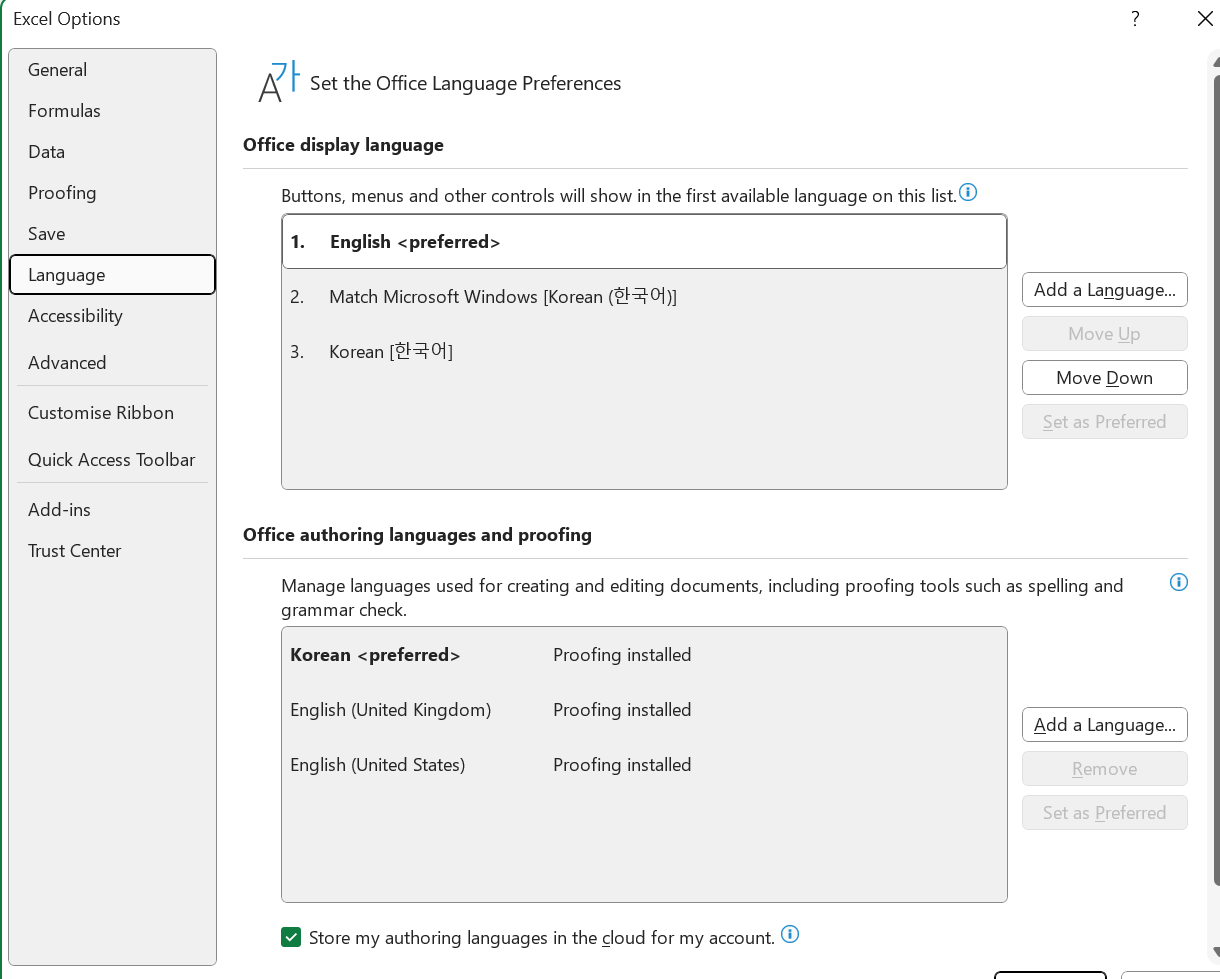Viewport: 1220px width, 979px height.
Task: Untick Store my authoring languages in the cloud
Action: tap(291, 937)
